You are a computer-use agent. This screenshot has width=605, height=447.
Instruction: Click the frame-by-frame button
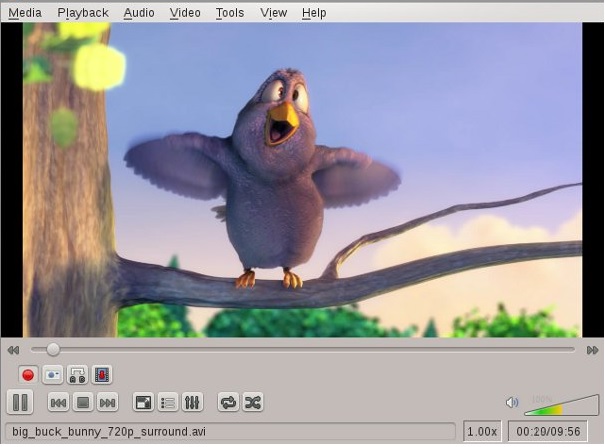coord(101,375)
